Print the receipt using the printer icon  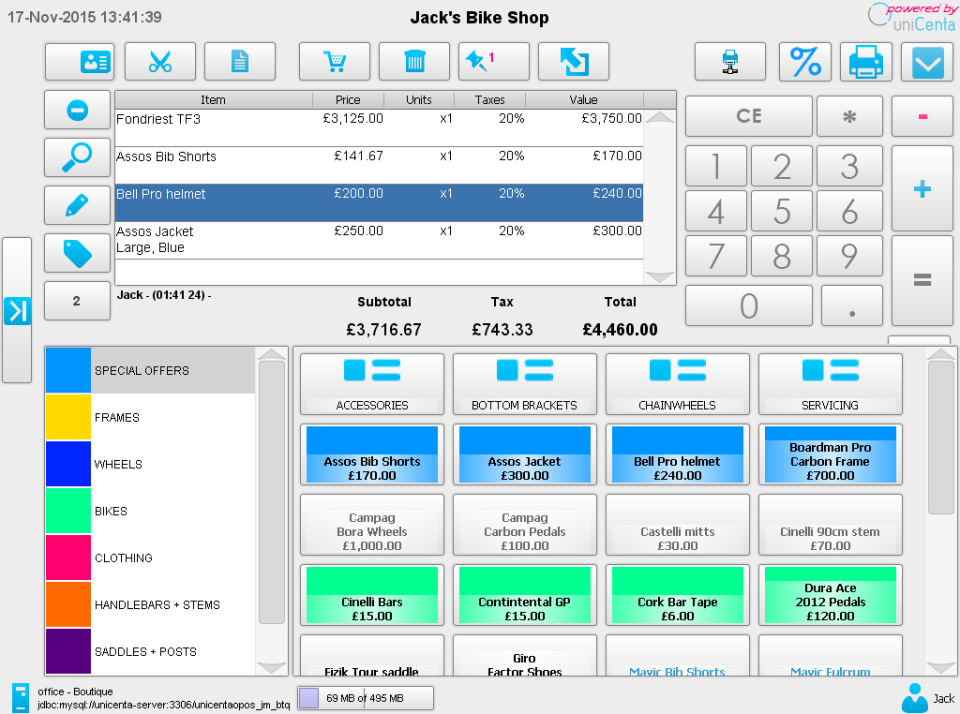865,61
